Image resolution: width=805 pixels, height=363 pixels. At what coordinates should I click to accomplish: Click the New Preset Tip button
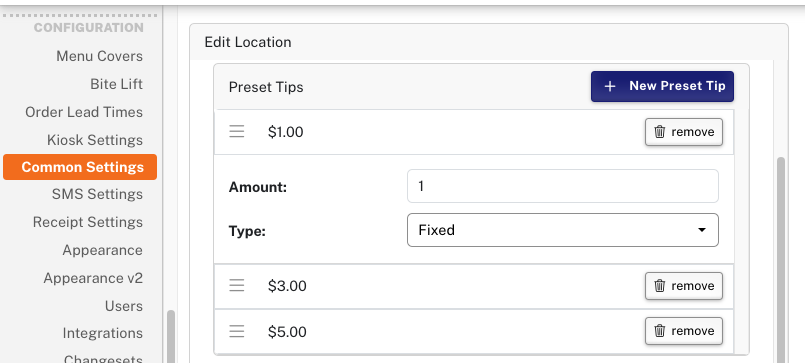(x=662, y=86)
